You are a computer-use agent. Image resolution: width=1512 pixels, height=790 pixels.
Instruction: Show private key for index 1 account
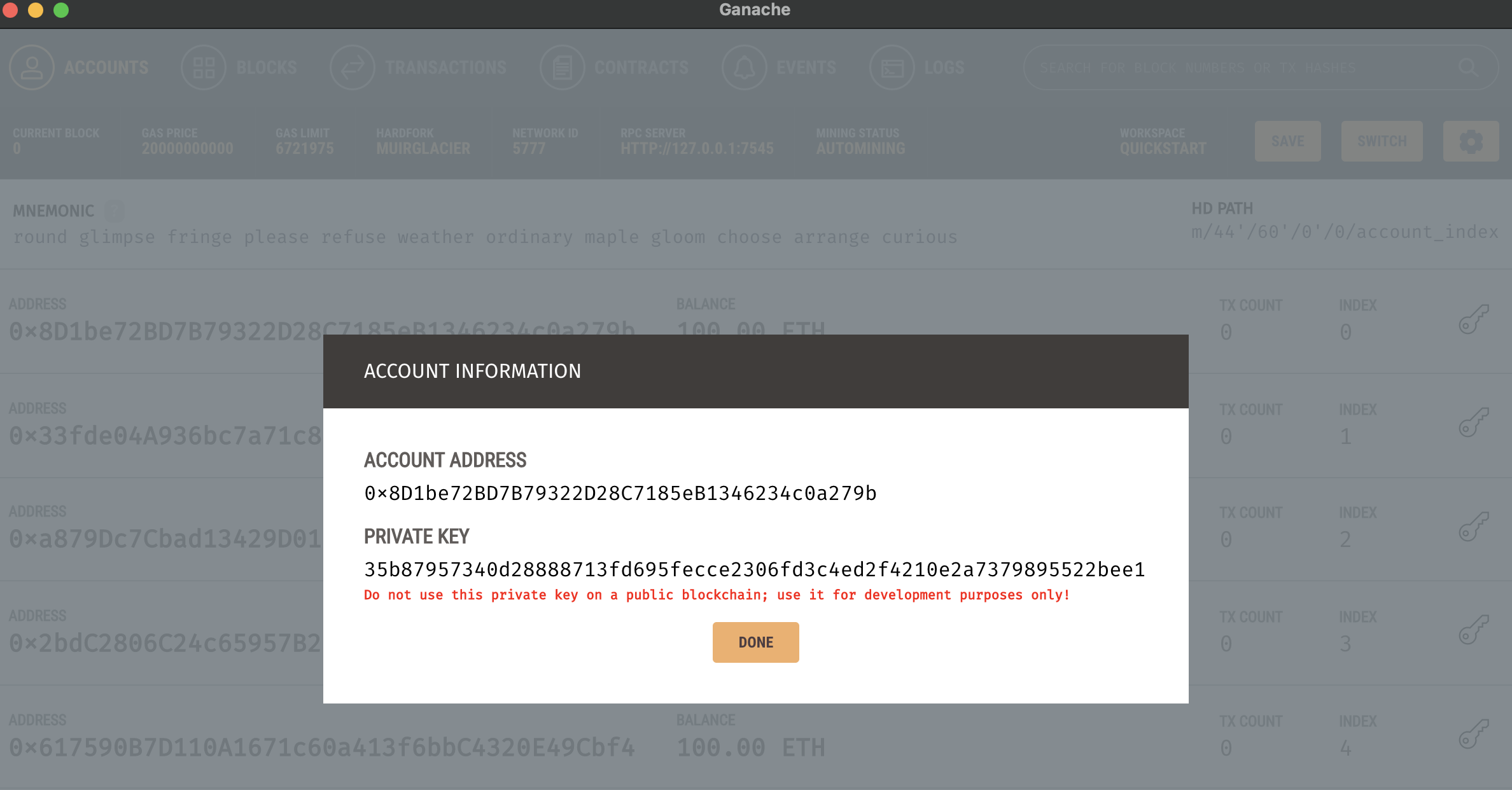point(1473,423)
